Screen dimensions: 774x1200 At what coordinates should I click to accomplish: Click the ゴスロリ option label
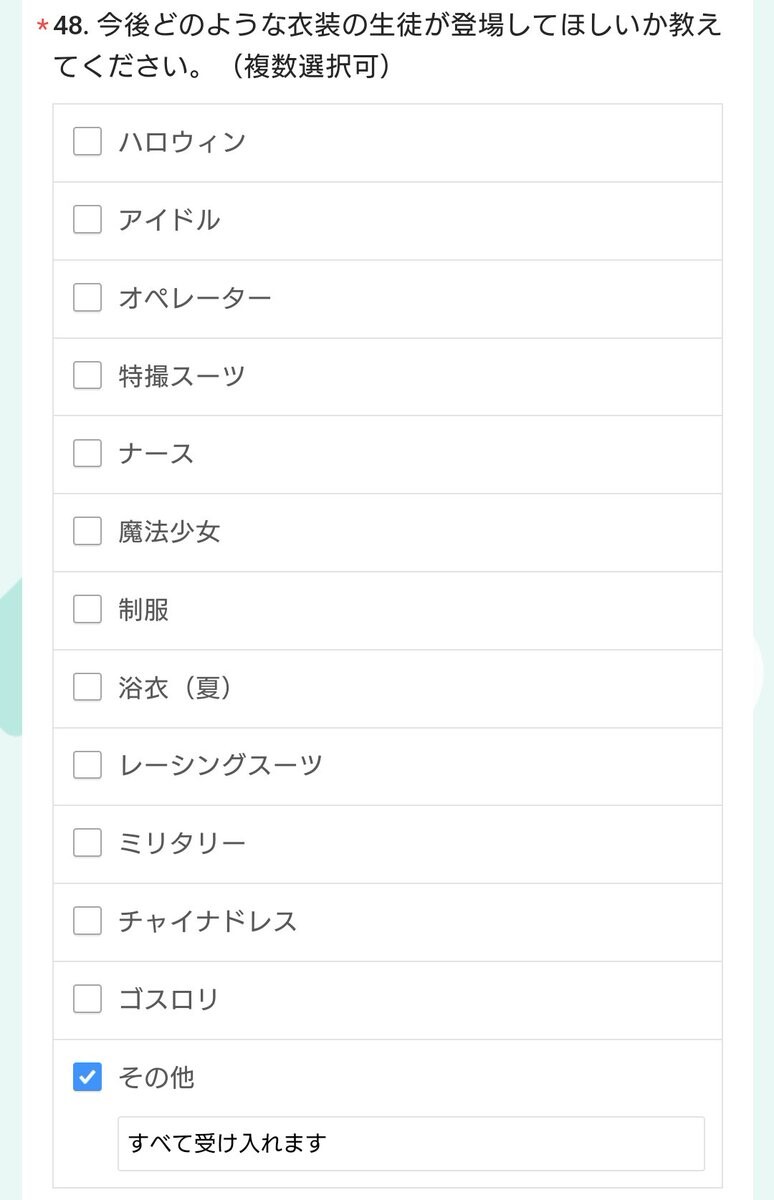coord(169,1000)
